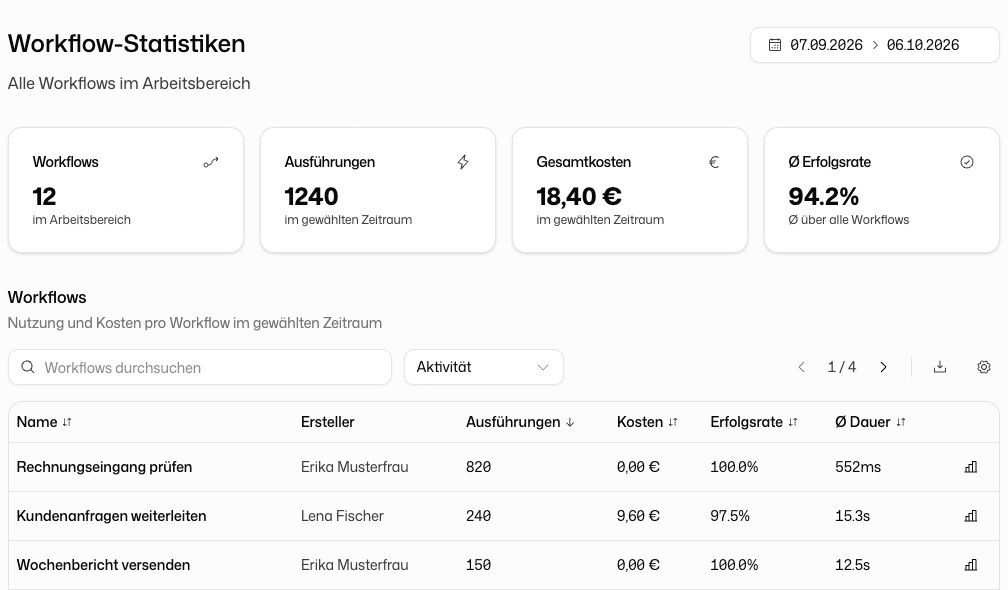Viewport: 1008px width, 590px height.
Task: Go to the next page of workflows
Action: [883, 367]
